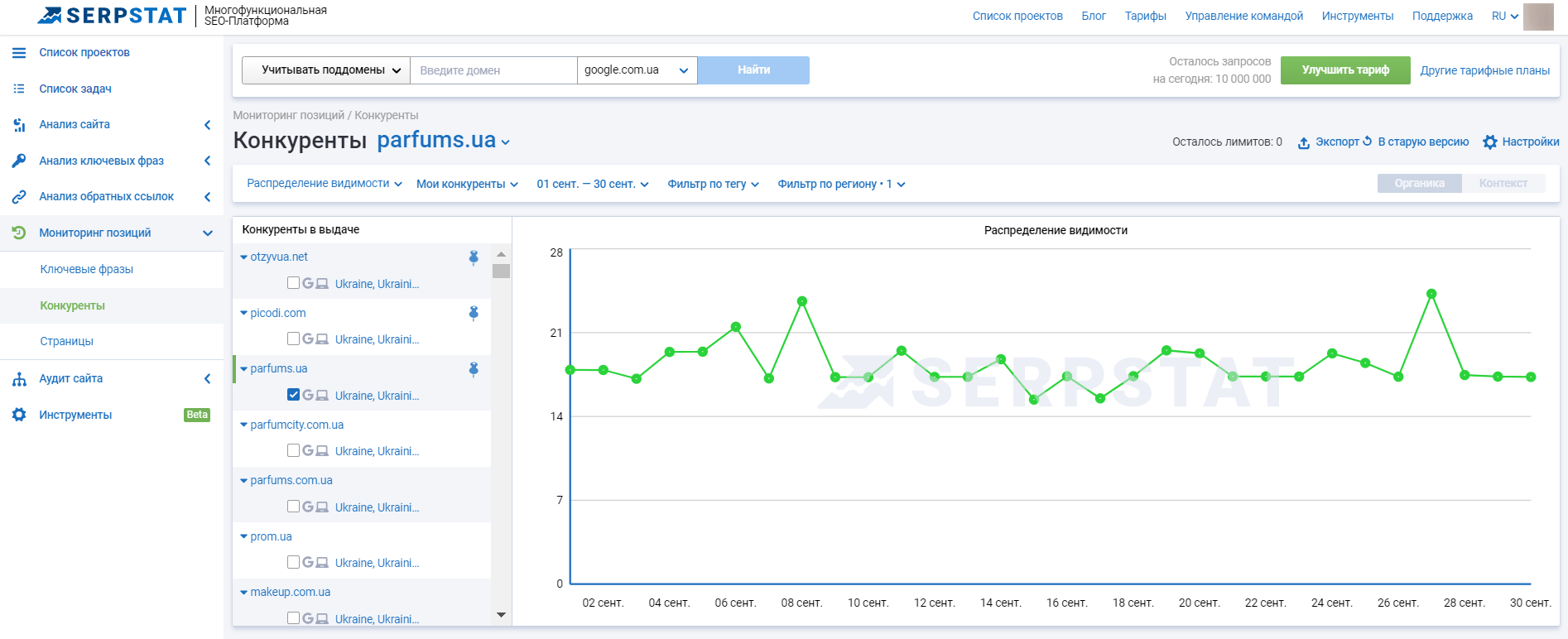Click the pin icon on picodi.com row

(474, 313)
